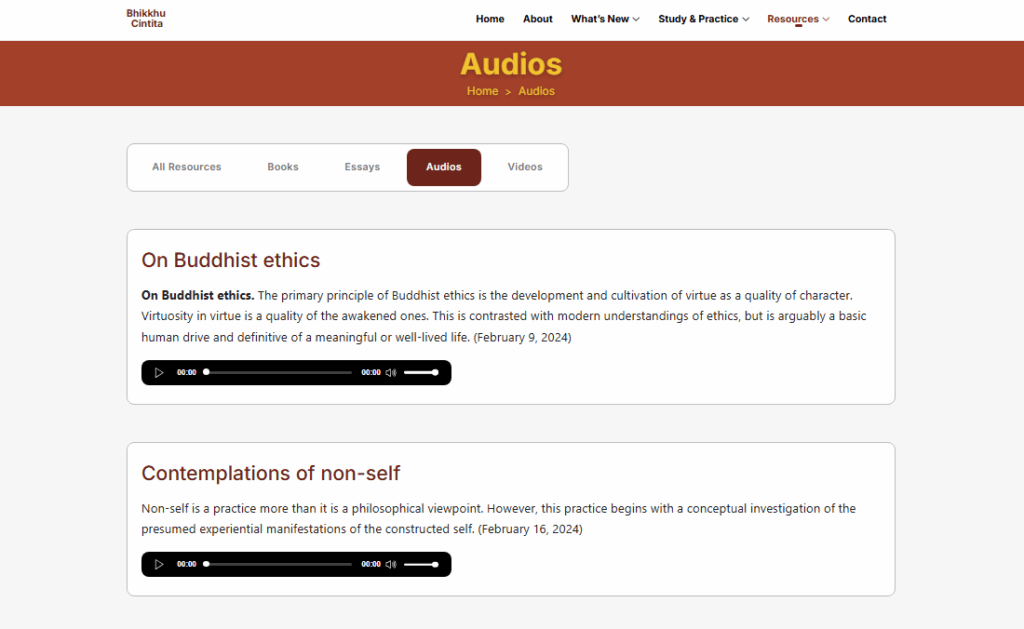Show the Videos tab
This screenshot has width=1024, height=629.
(x=525, y=167)
